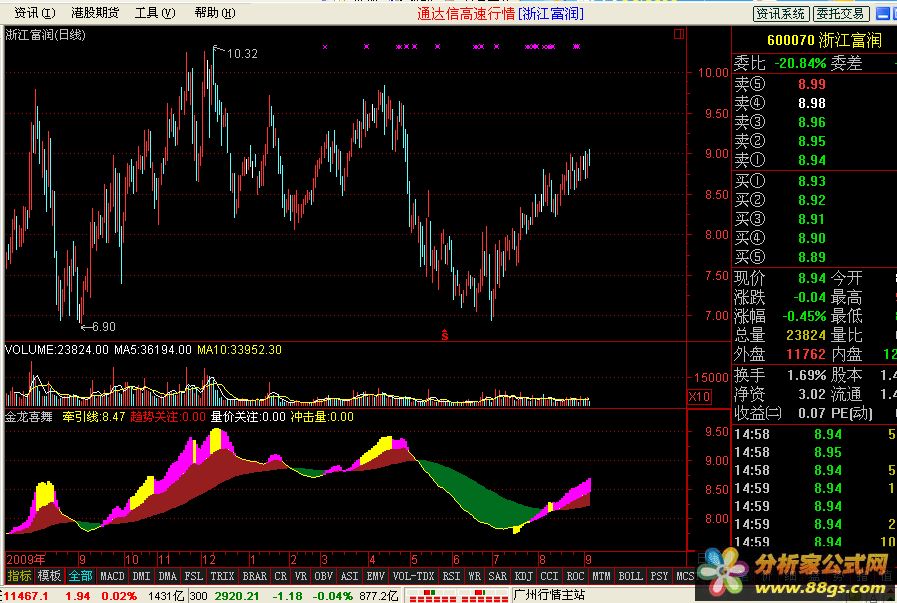Click the 冲击量:0.00 indicator value
Viewport: 897px width, 603px height.
click(322, 416)
